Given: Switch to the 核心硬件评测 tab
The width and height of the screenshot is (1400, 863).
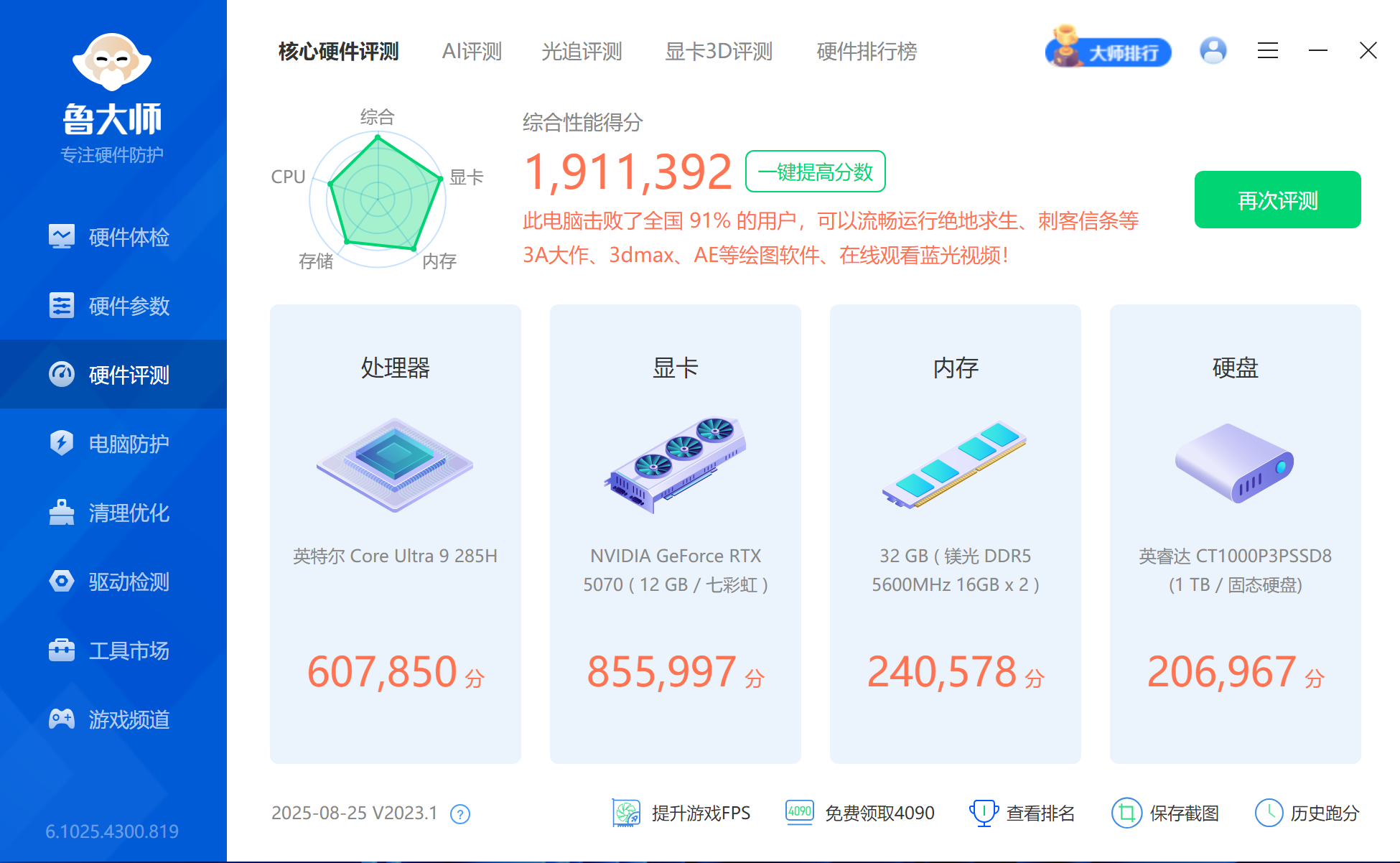Looking at the screenshot, I should pyautogui.click(x=338, y=52).
